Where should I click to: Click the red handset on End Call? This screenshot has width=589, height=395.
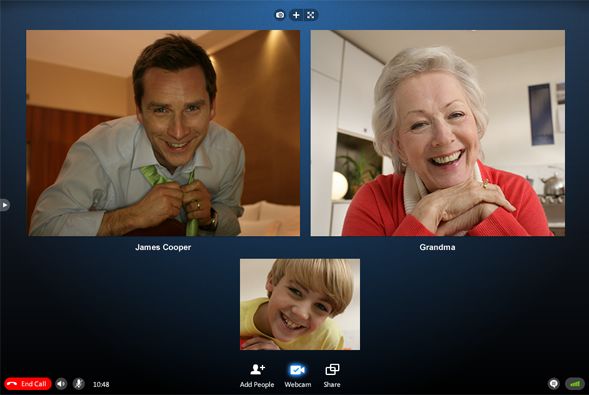pyautogui.click(x=12, y=384)
